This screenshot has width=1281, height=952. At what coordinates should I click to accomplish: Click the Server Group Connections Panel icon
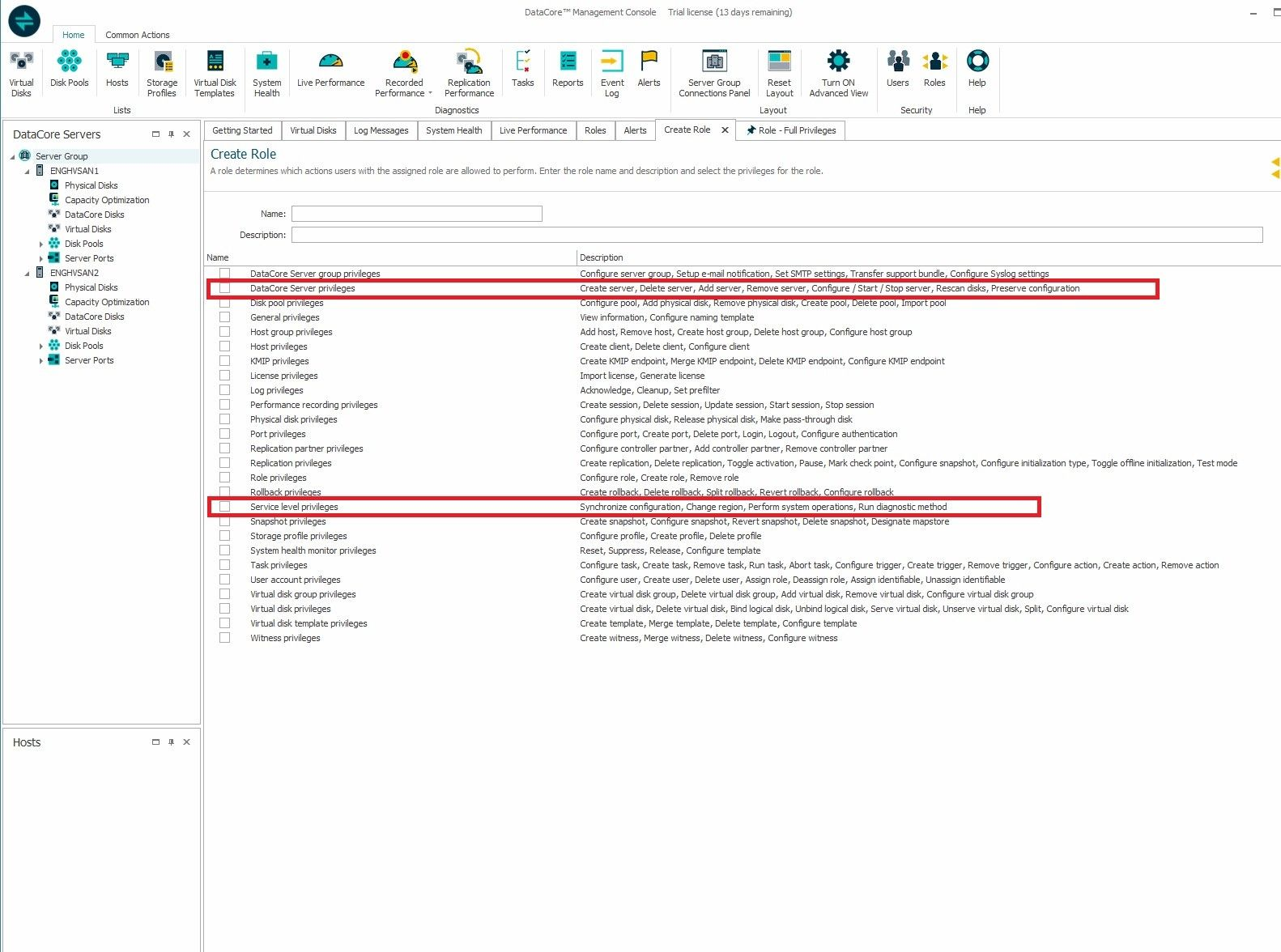coord(714,73)
